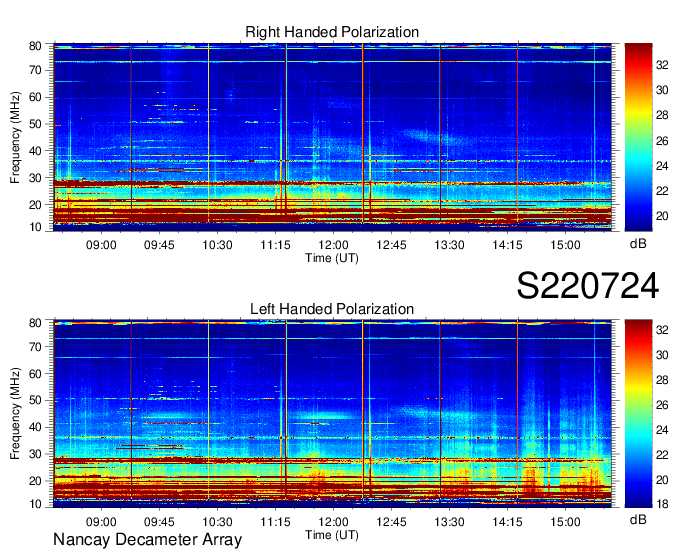
Task: Click "32" on the Left Handed color bar scale
Action: 662,330
